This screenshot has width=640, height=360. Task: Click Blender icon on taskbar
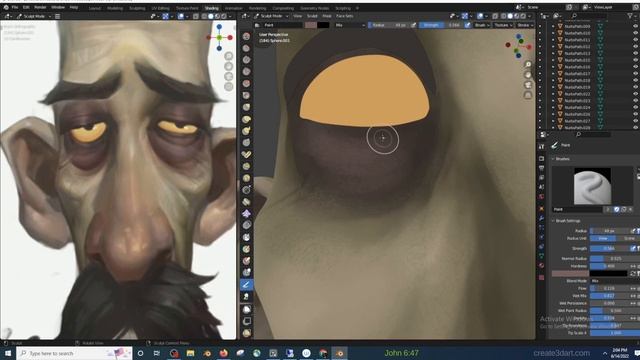point(339,353)
